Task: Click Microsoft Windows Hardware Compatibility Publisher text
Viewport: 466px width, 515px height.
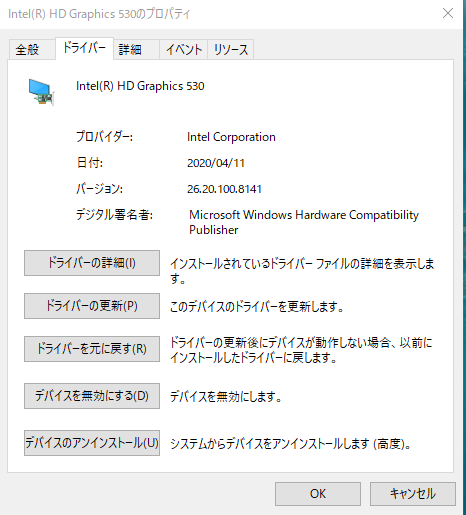Action: point(304,222)
